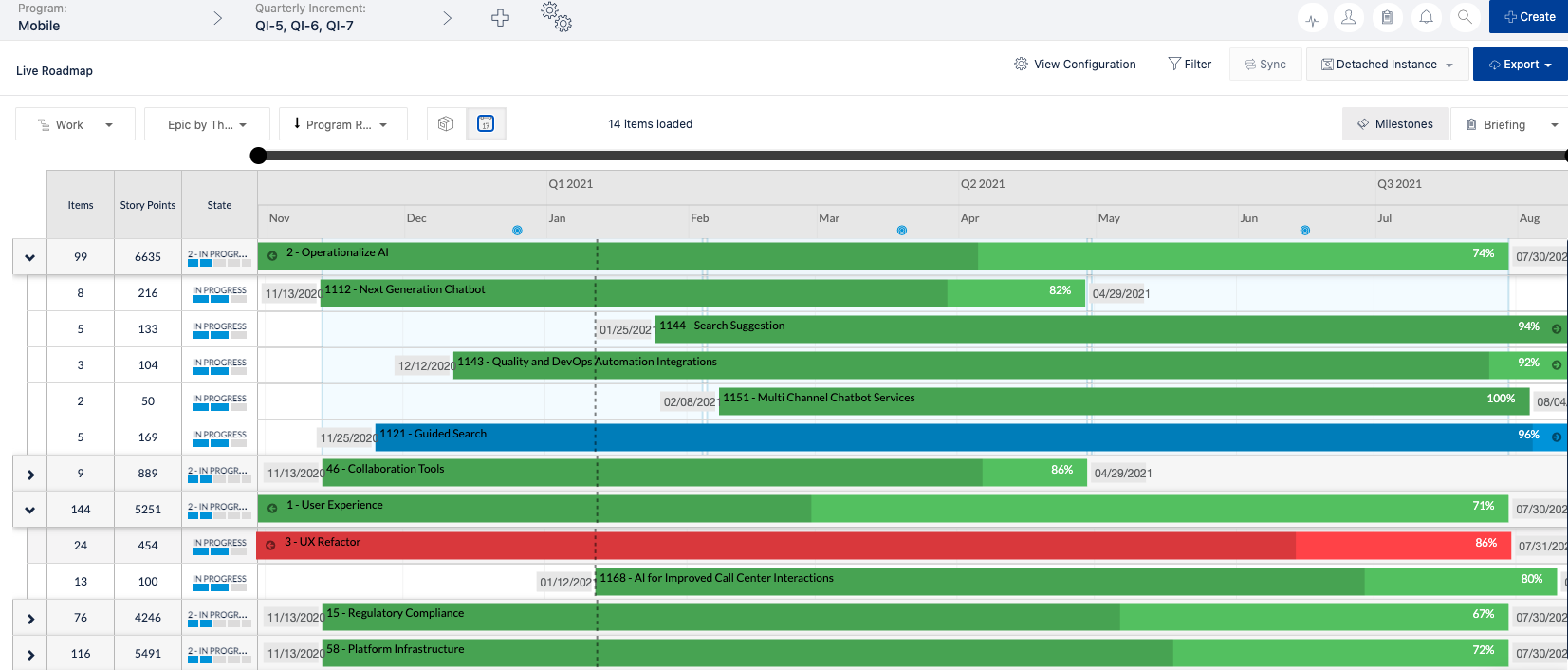Viewport: 1568px width, 670px height.
Task: Click the milestone marker under December
Action: tap(517, 231)
